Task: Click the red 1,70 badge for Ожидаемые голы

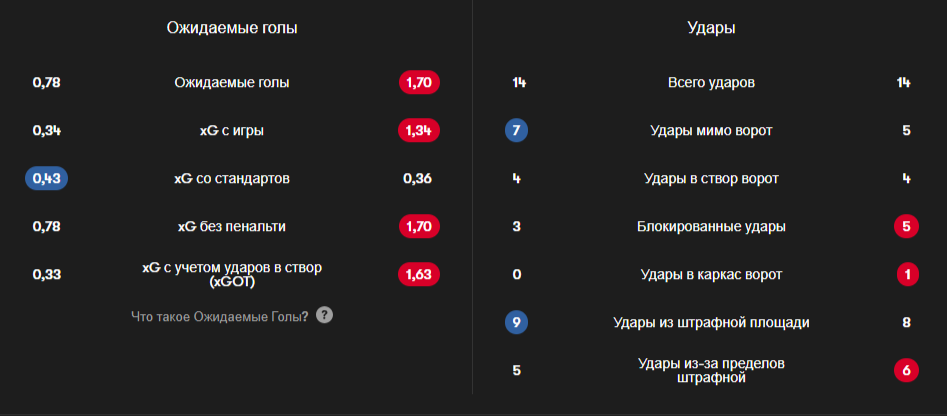Action: point(419,83)
